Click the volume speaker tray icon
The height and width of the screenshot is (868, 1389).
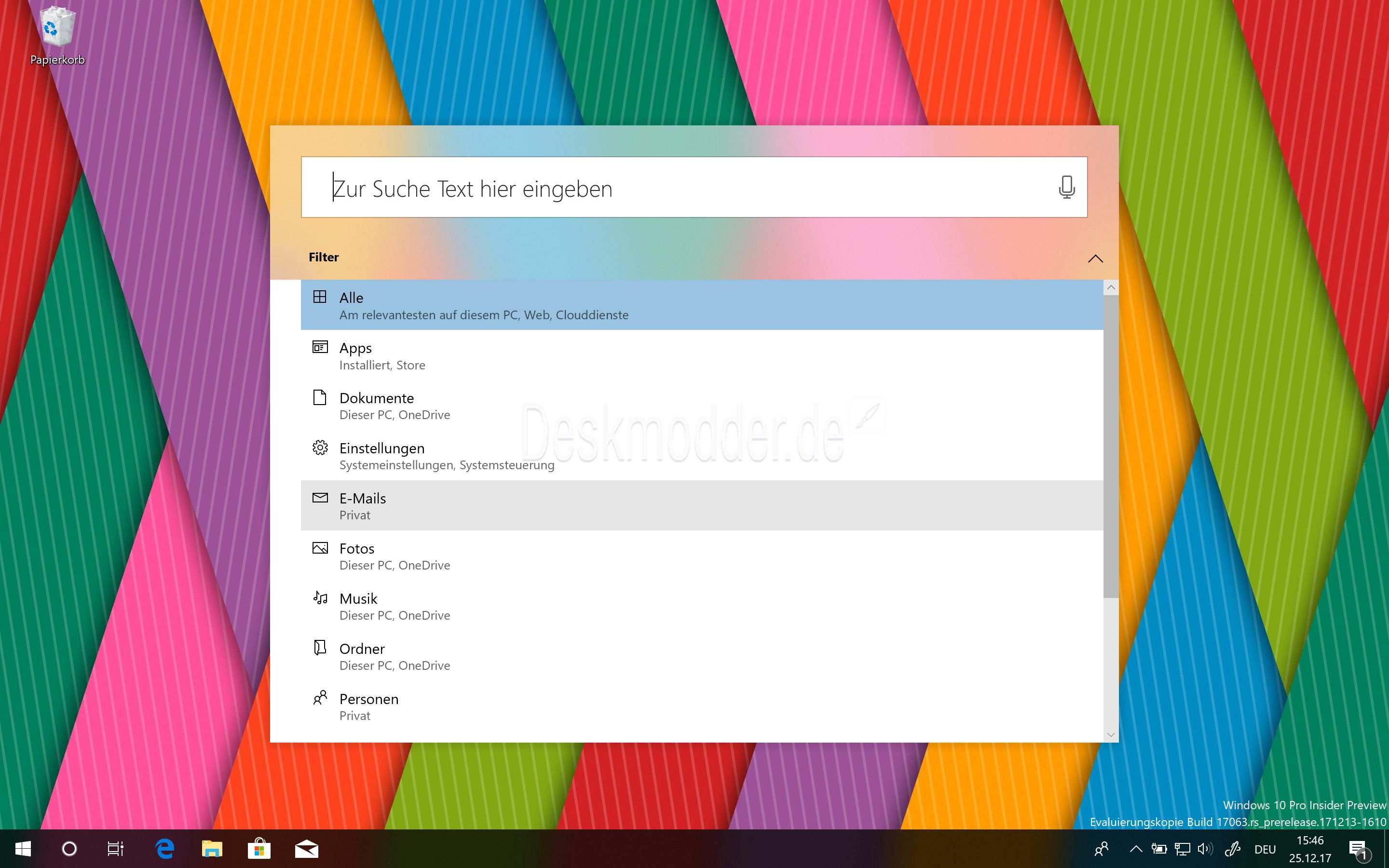pos(1205,849)
